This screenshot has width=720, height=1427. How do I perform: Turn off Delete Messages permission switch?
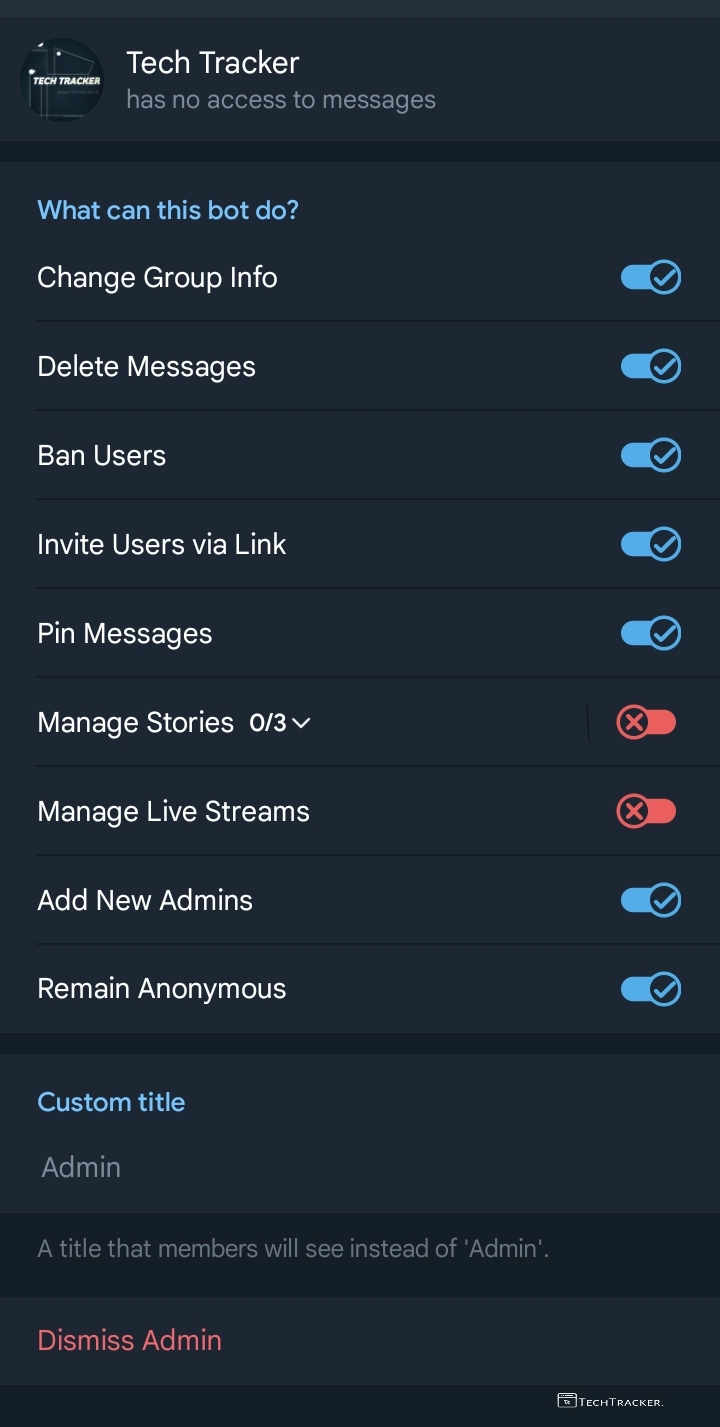[651, 367]
